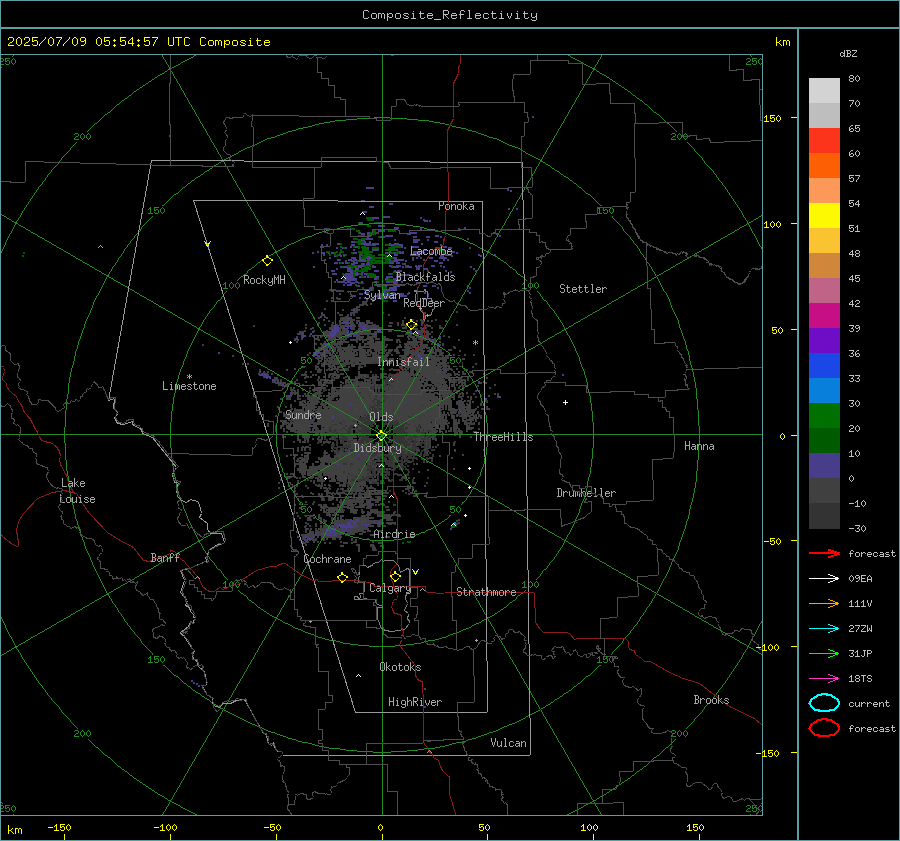Click the light gray 70–80 dBZ swatch

pos(824,91)
